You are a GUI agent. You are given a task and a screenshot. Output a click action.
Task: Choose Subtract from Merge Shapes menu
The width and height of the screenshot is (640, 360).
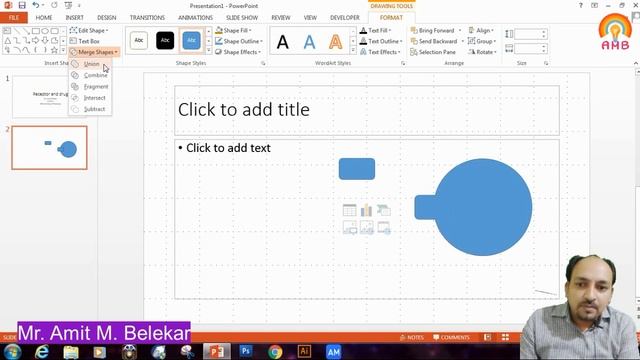[x=90, y=109]
